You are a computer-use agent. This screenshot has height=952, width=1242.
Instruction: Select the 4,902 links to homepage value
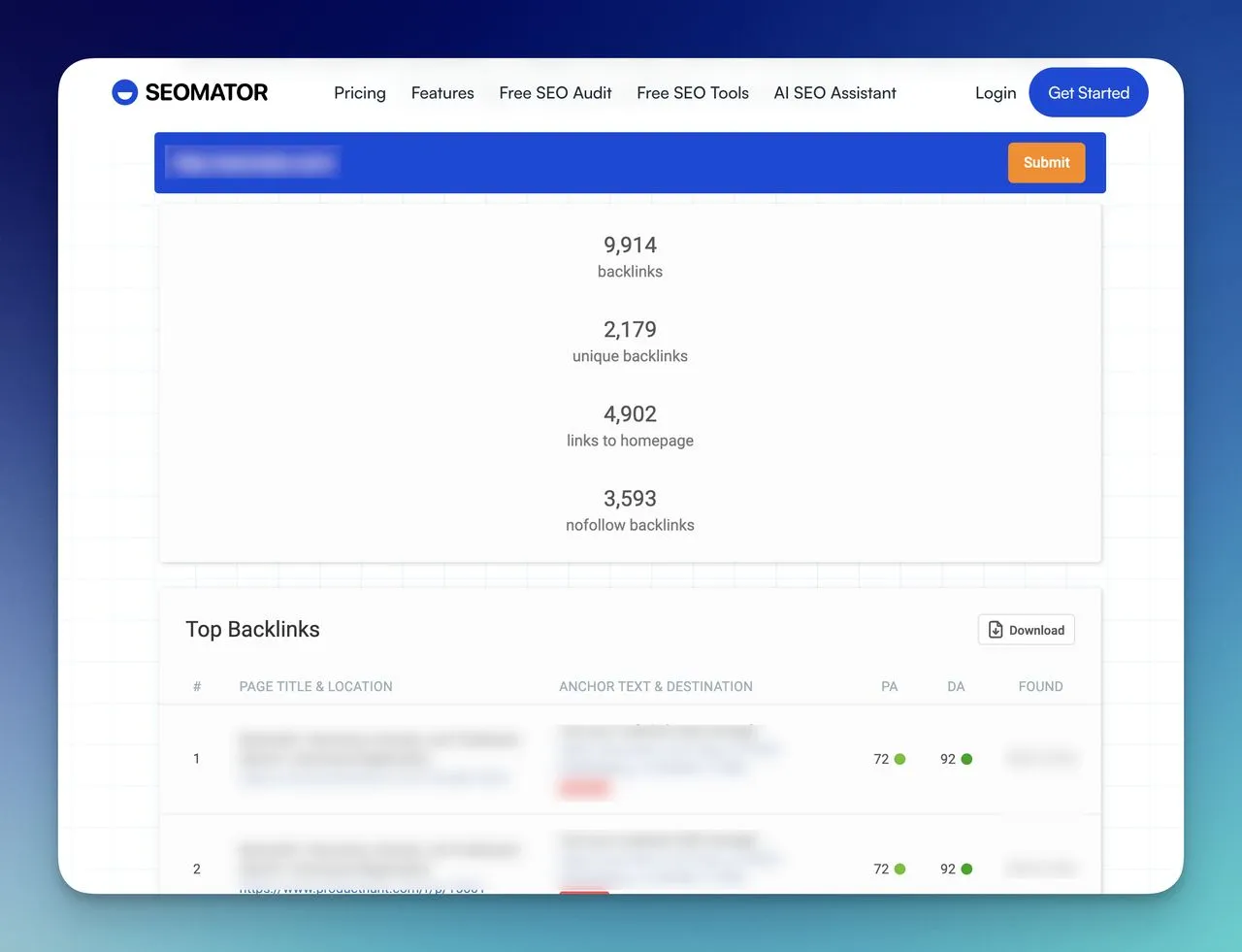coord(630,413)
